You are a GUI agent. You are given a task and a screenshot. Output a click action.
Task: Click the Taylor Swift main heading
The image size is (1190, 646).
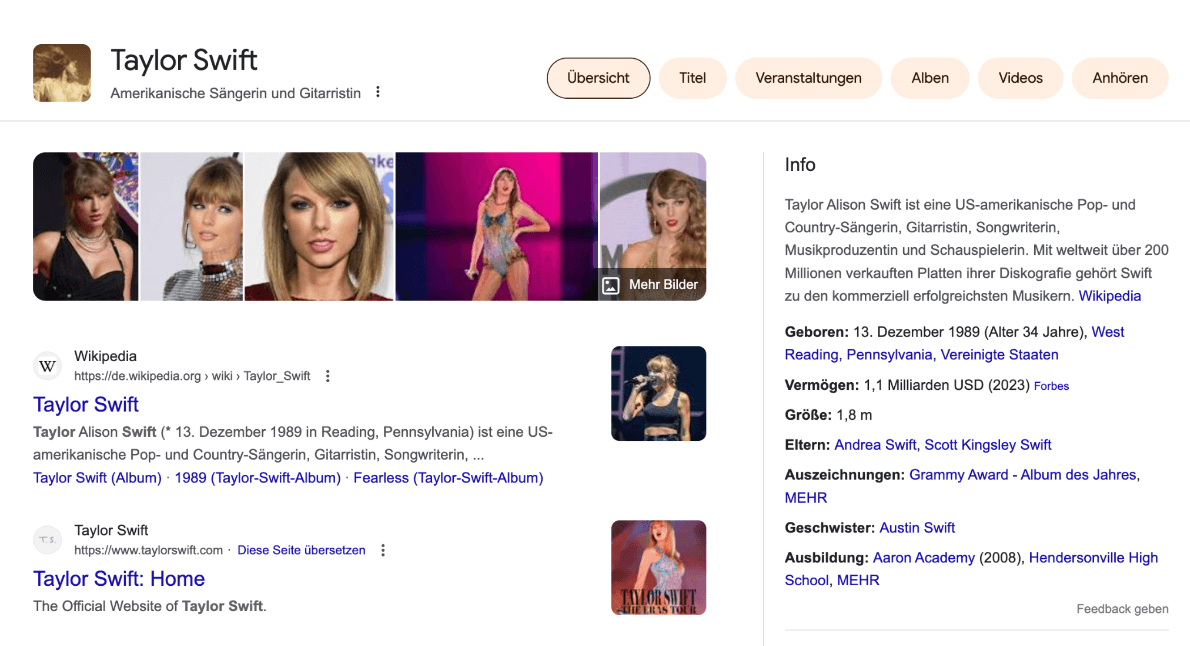pos(184,60)
